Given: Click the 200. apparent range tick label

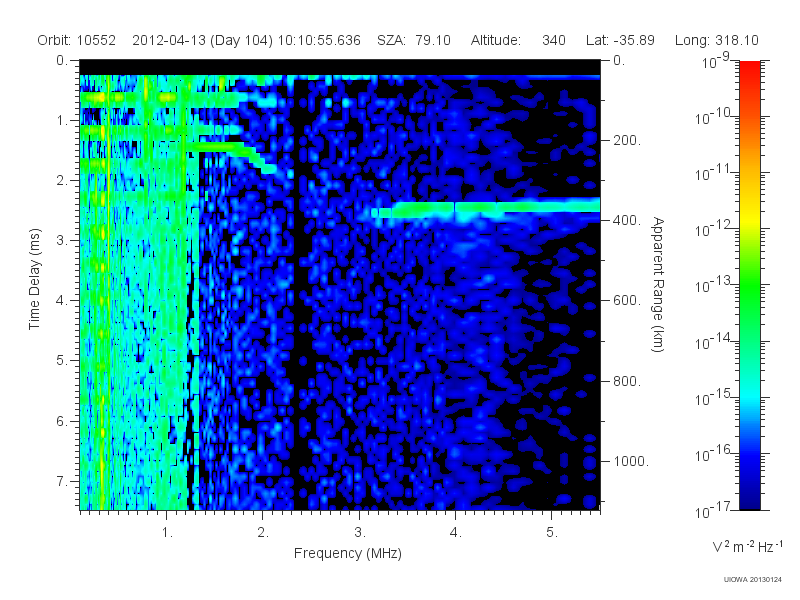Looking at the screenshot, I should point(627,140).
